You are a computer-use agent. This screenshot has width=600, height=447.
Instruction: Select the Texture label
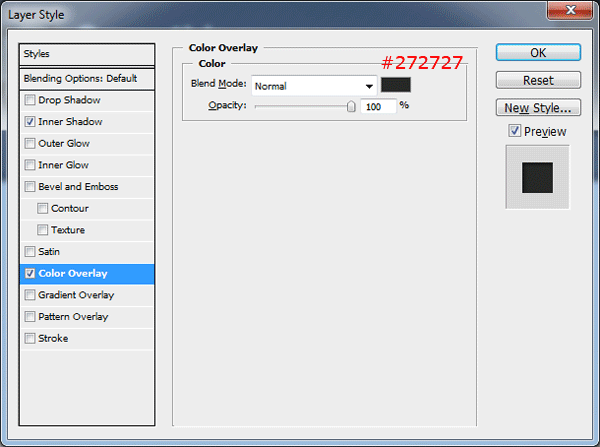coord(68,230)
